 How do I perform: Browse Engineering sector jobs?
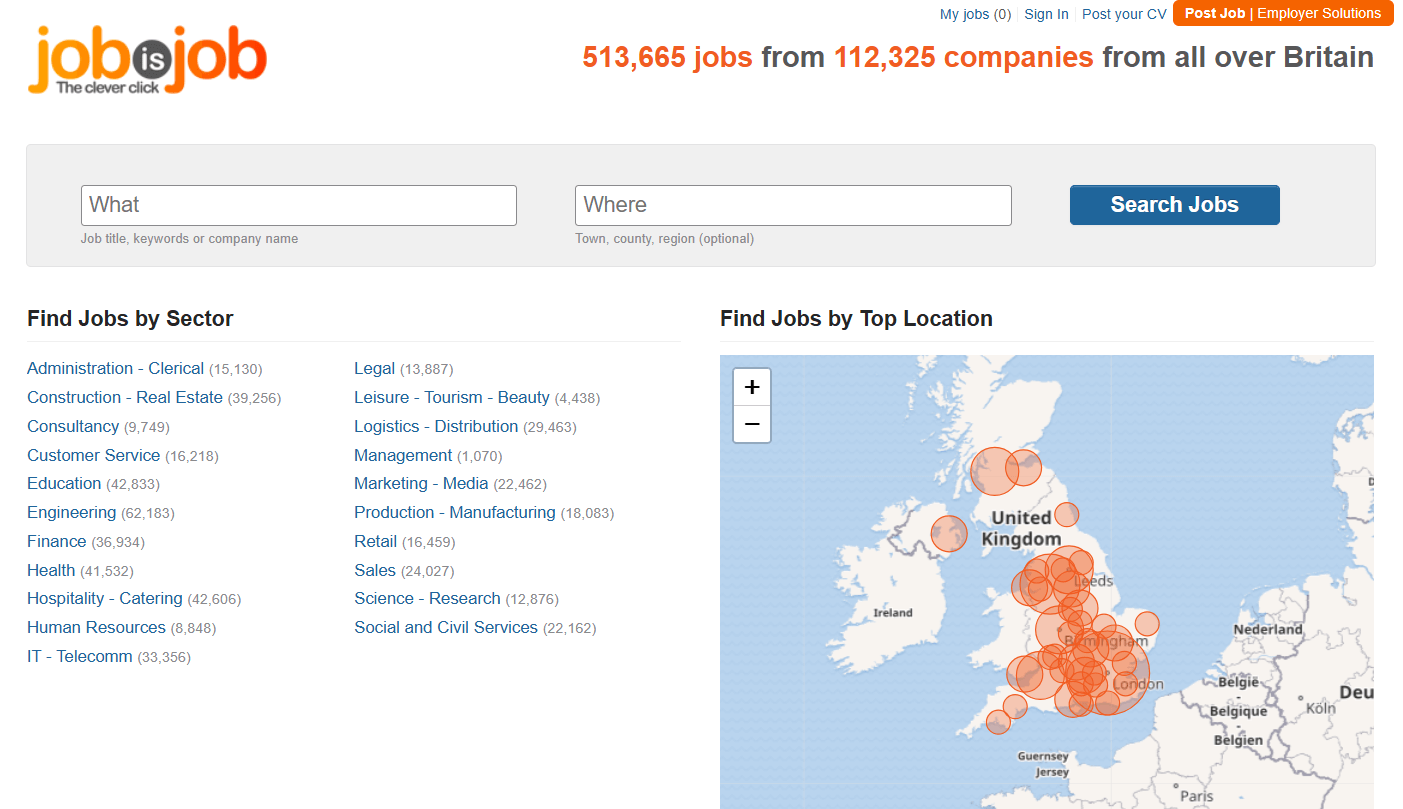click(x=72, y=512)
